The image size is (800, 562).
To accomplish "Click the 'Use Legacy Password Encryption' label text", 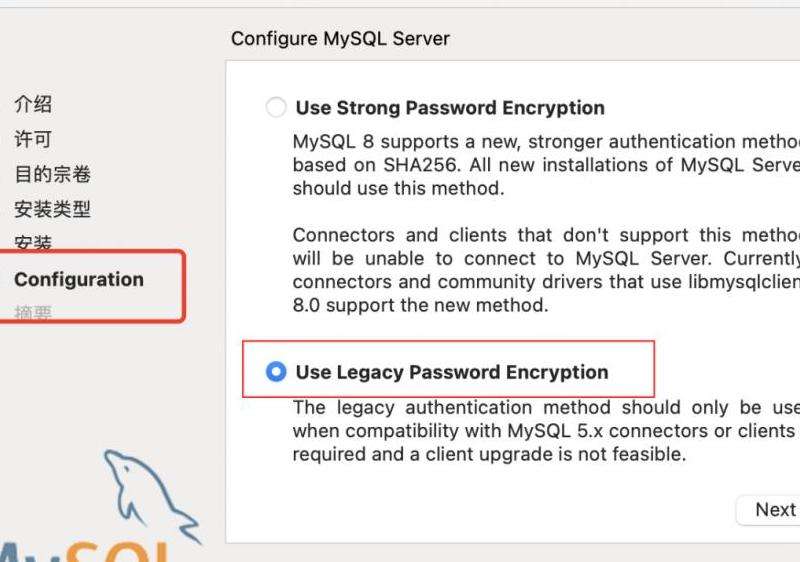I will (x=452, y=372).
